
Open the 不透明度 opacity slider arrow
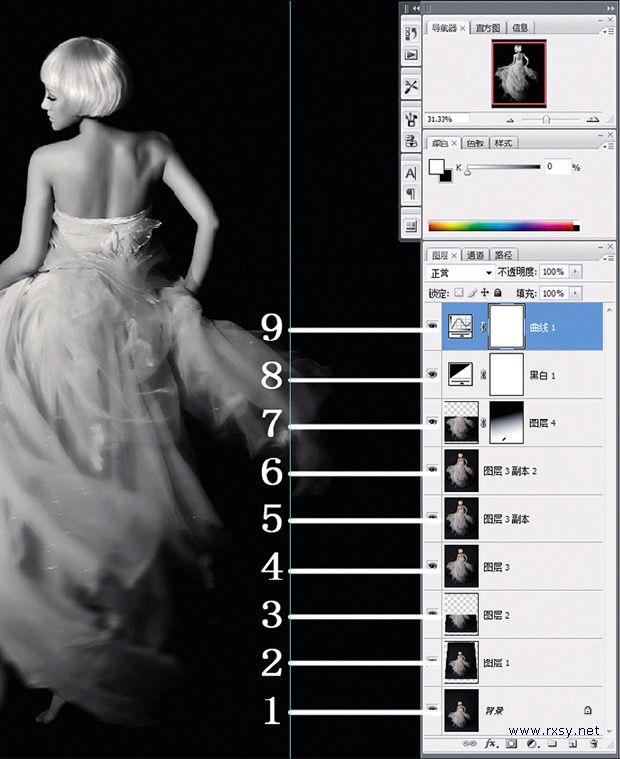(575, 272)
